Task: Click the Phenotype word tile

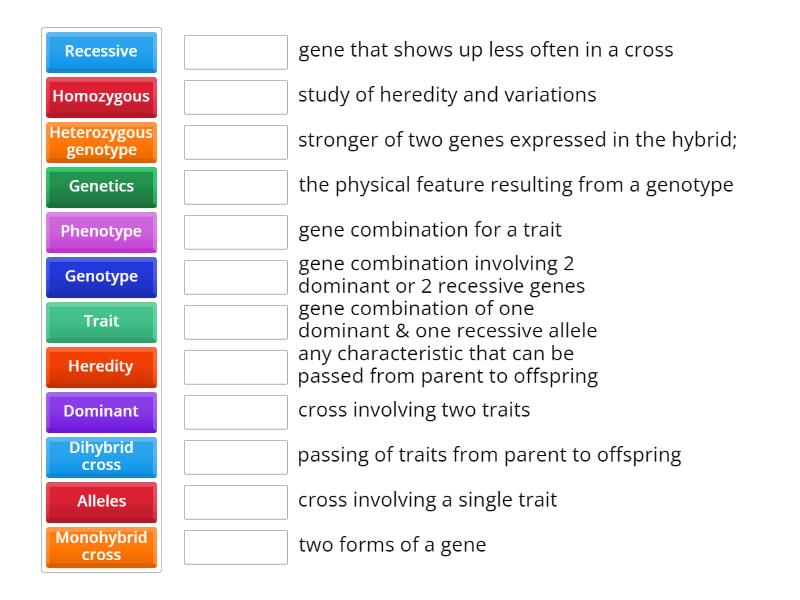Action: (x=100, y=231)
